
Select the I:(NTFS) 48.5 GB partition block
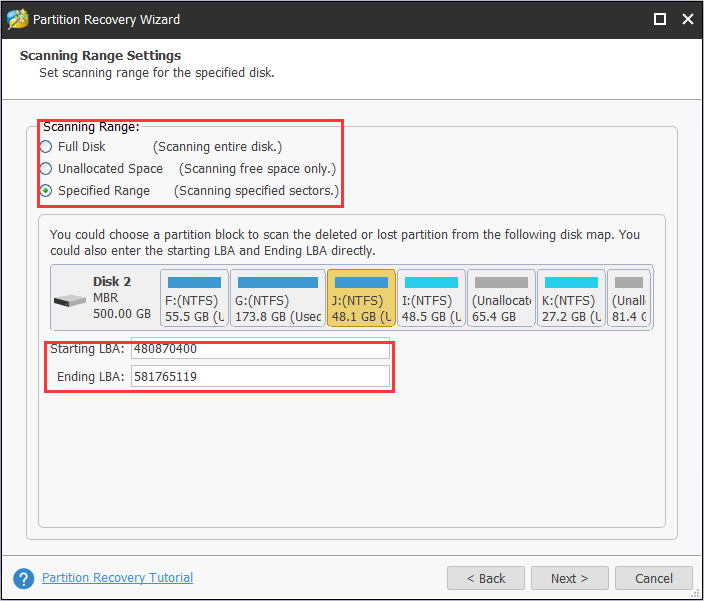431,298
